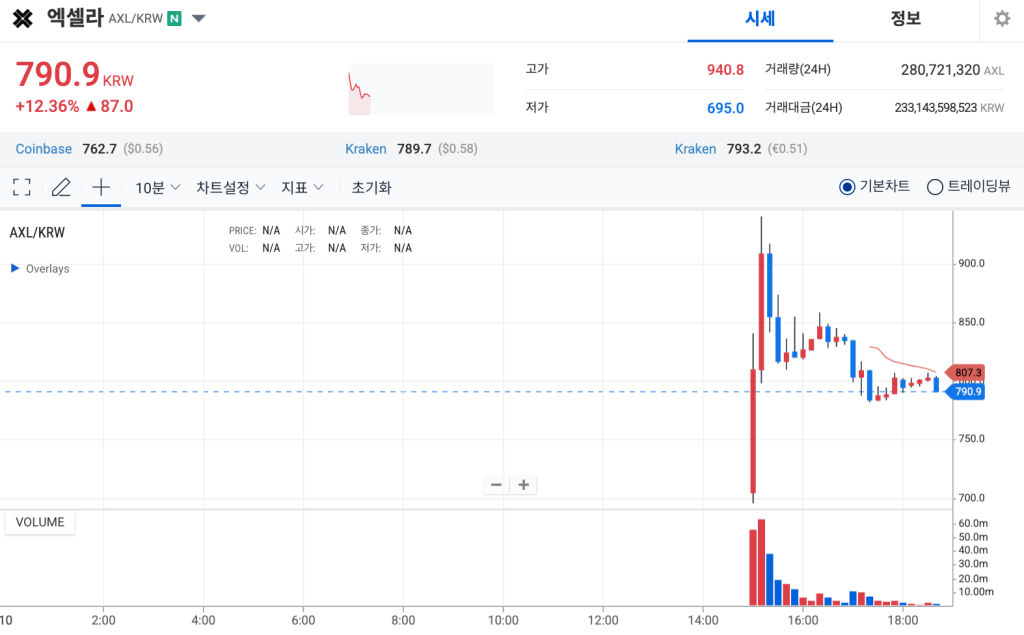Screen dimensions: 1024x635
Task: Click the low price 695.0
Action: point(725,108)
